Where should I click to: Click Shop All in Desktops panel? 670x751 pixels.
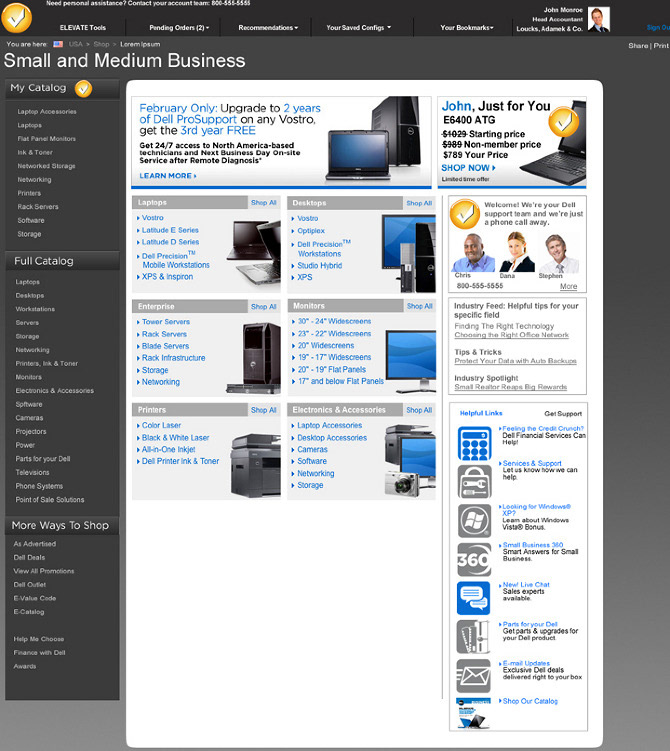click(x=419, y=203)
